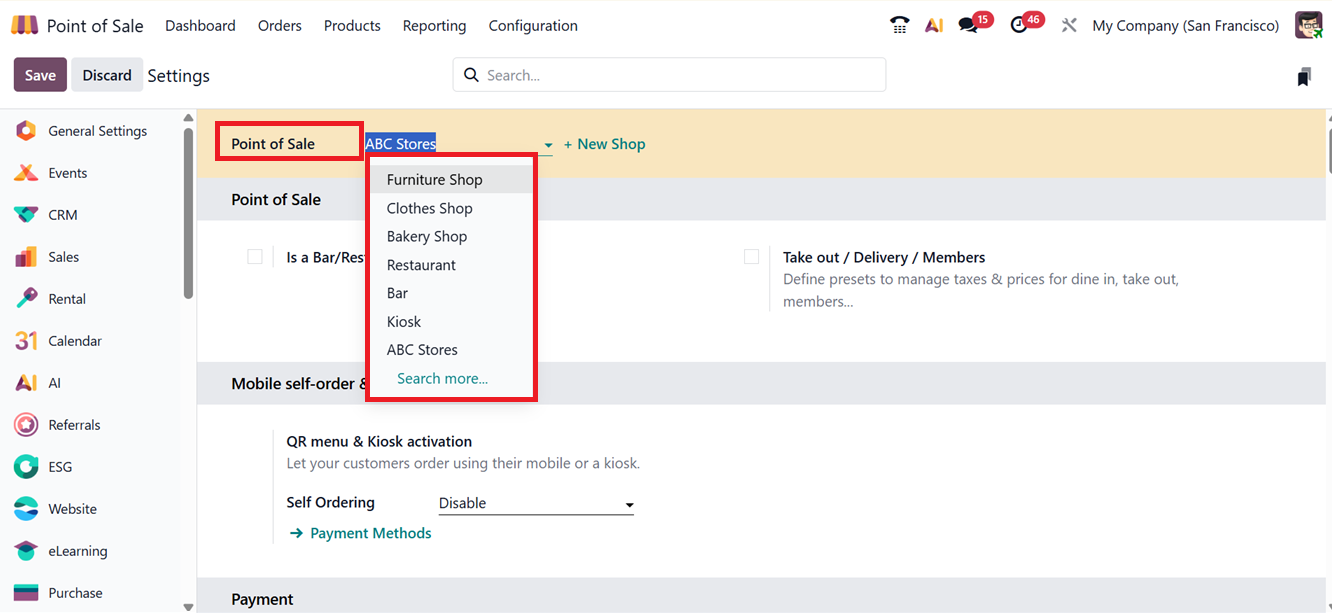
Task: Select Bakery Shop from the dropdown list
Action: point(427,237)
